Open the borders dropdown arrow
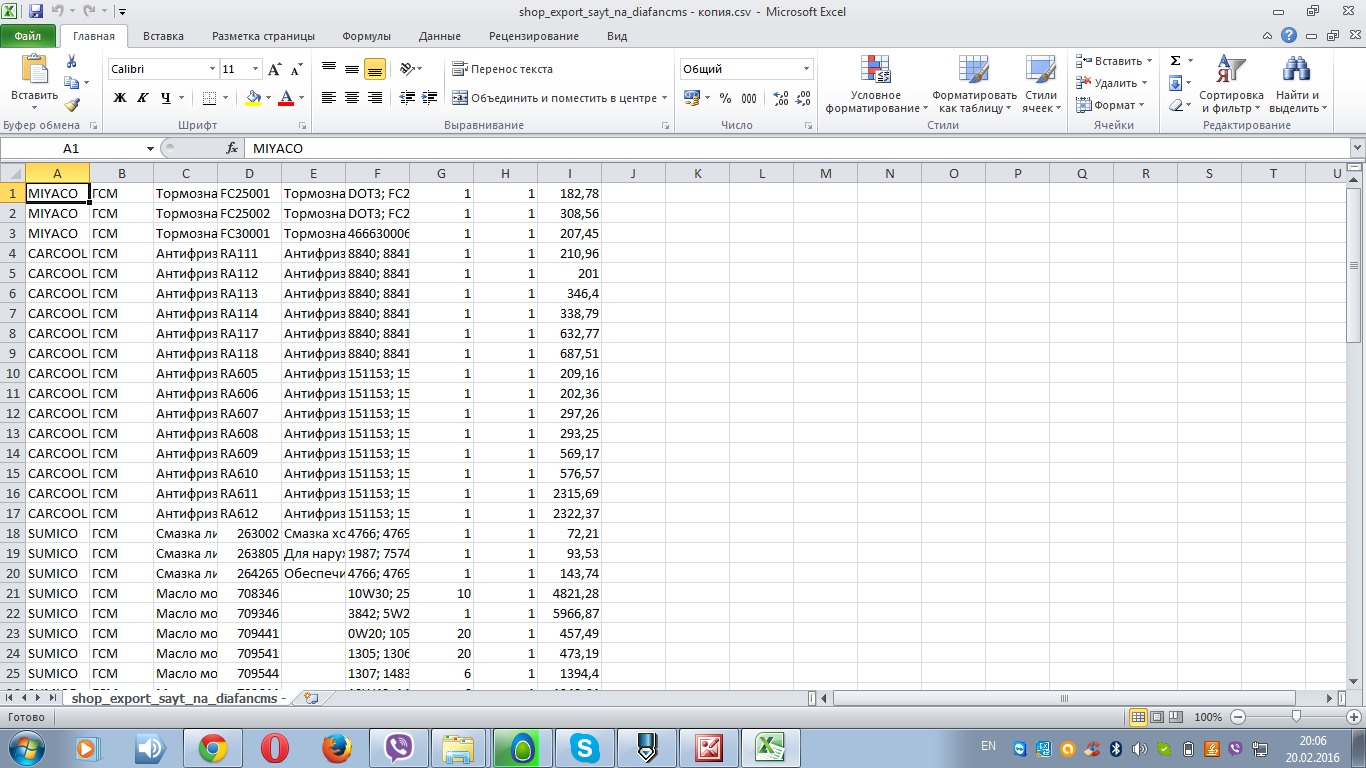The height and width of the screenshot is (768, 1366). 226,98
